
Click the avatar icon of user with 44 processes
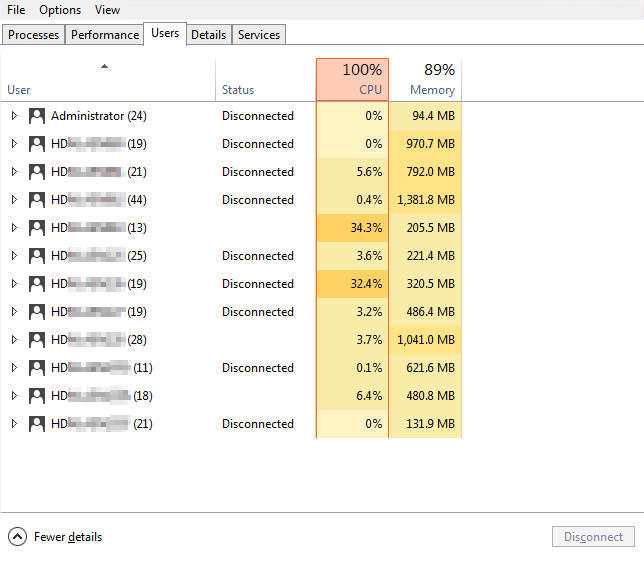37,200
